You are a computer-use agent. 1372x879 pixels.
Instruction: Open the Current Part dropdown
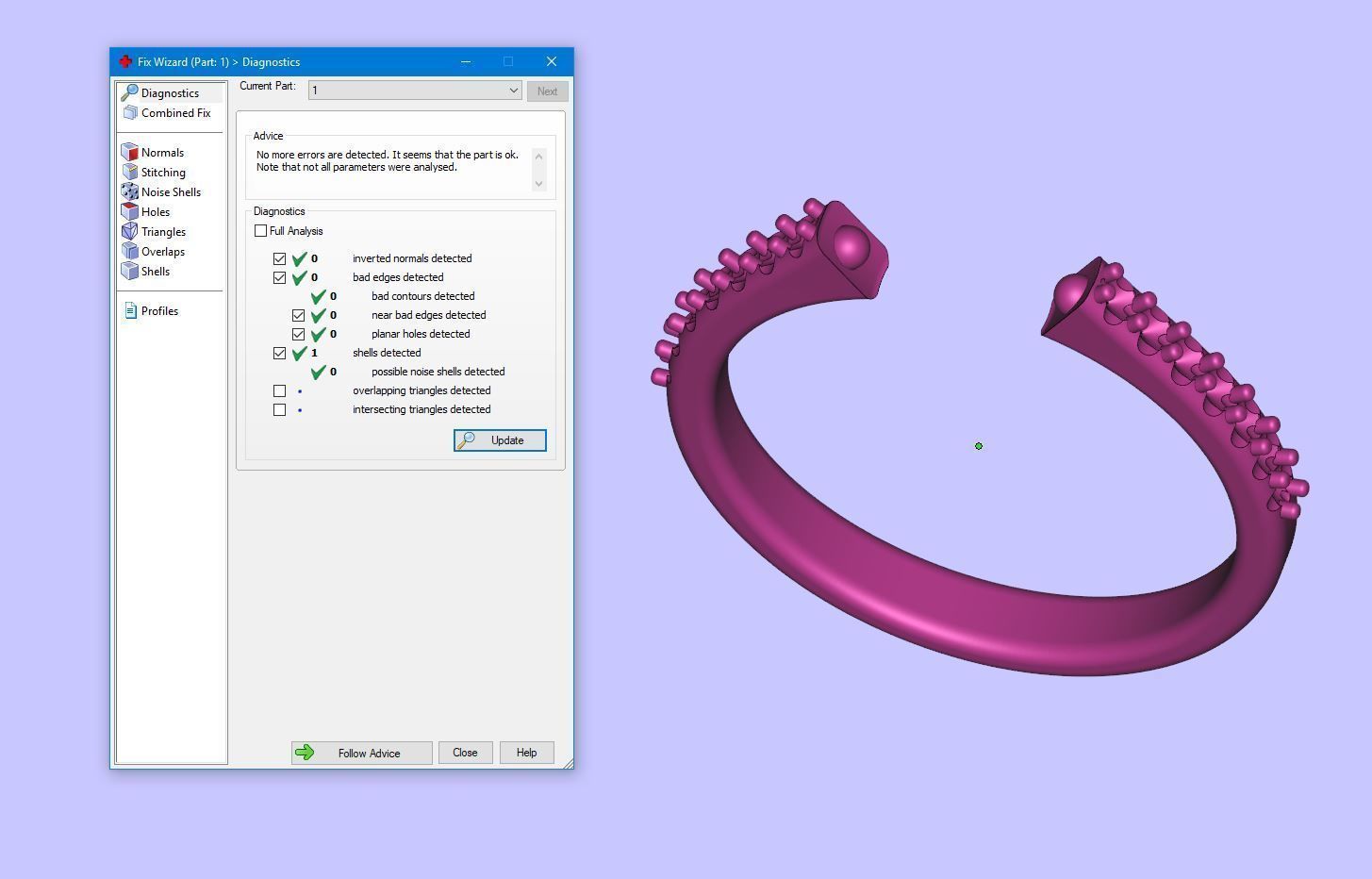click(x=415, y=91)
